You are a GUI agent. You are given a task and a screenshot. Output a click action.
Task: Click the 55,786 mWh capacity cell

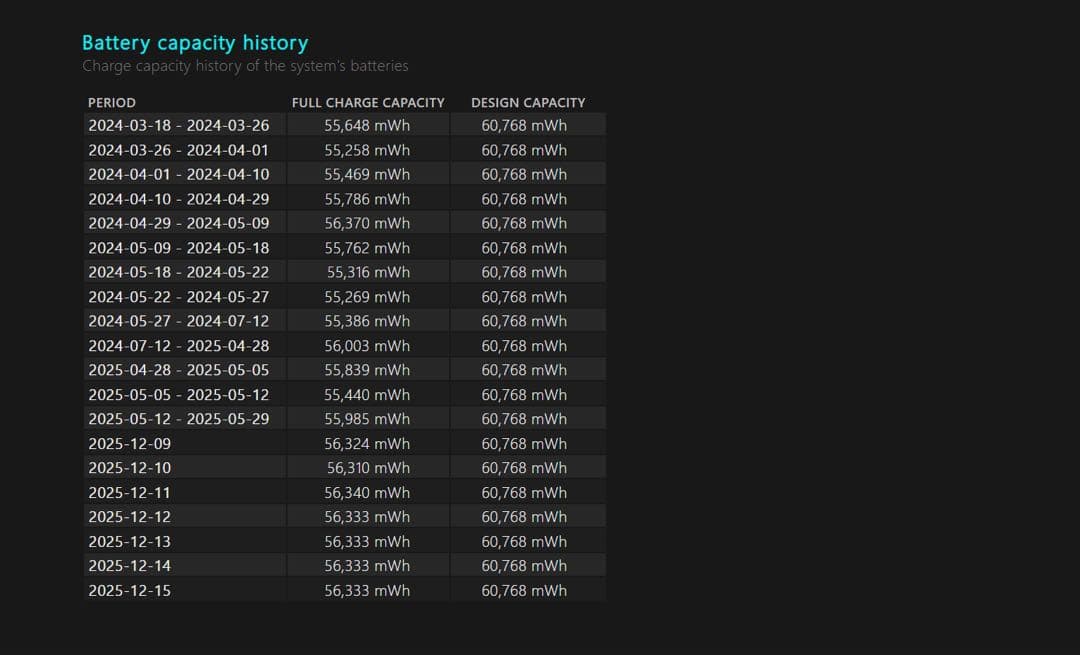(x=367, y=199)
